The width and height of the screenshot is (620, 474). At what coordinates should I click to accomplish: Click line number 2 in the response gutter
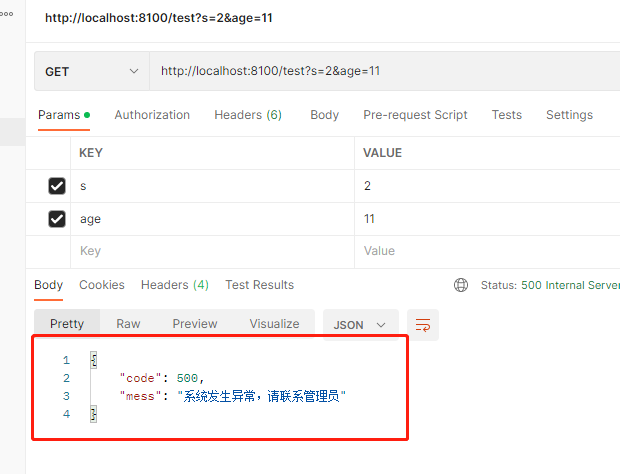[66, 378]
